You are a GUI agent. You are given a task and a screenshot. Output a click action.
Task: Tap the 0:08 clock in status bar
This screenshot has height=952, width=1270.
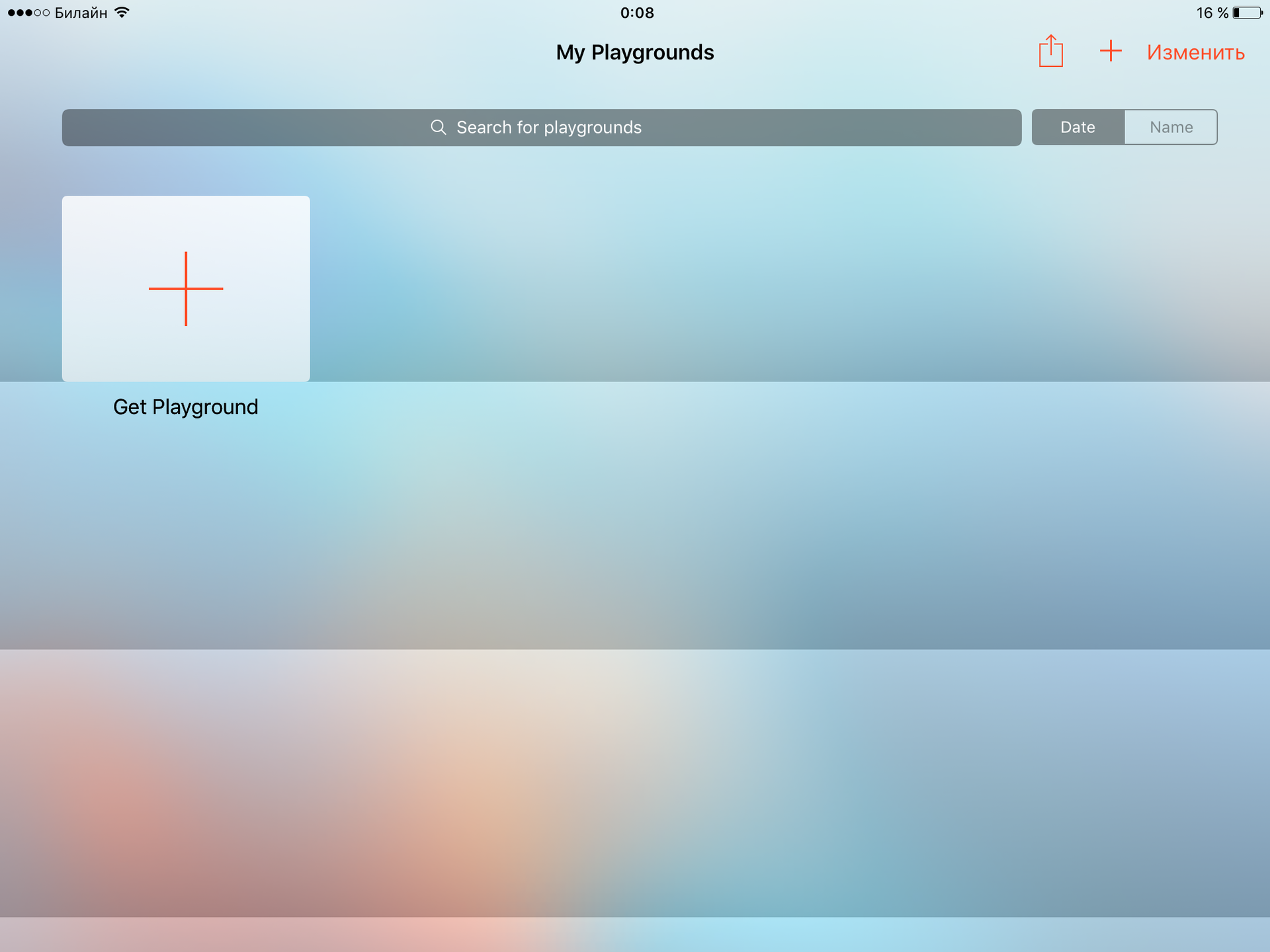click(x=637, y=13)
